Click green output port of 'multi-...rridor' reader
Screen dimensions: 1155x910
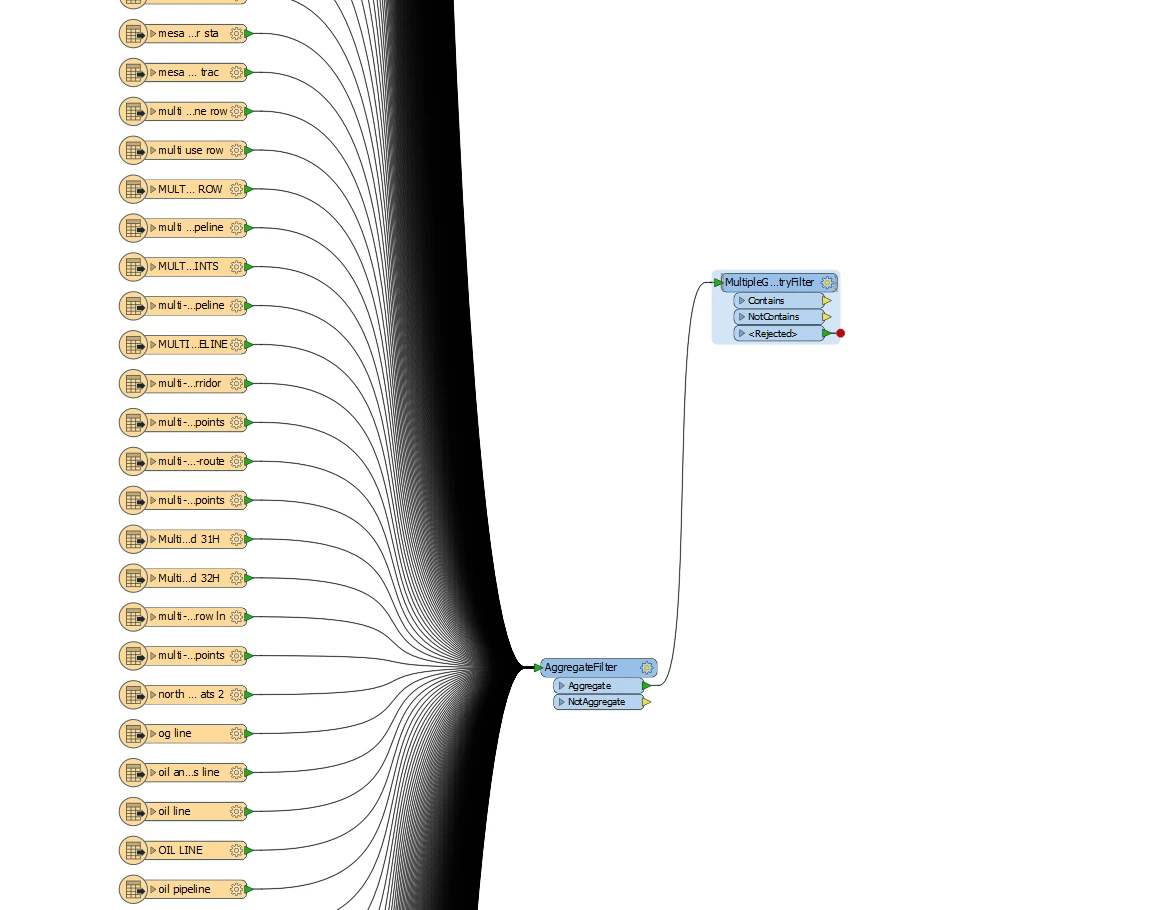248,384
